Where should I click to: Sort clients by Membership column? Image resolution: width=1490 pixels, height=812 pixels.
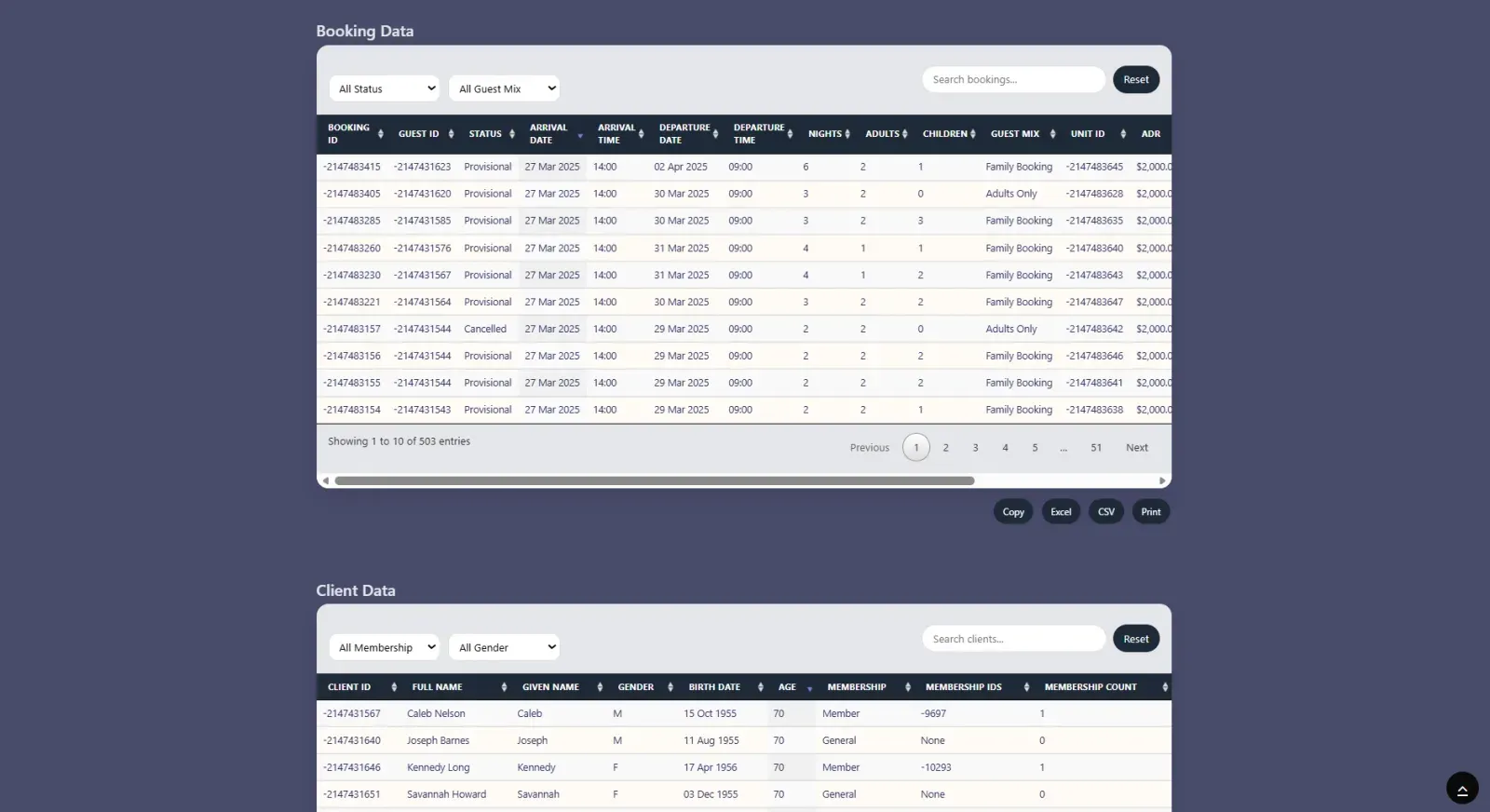click(x=868, y=687)
